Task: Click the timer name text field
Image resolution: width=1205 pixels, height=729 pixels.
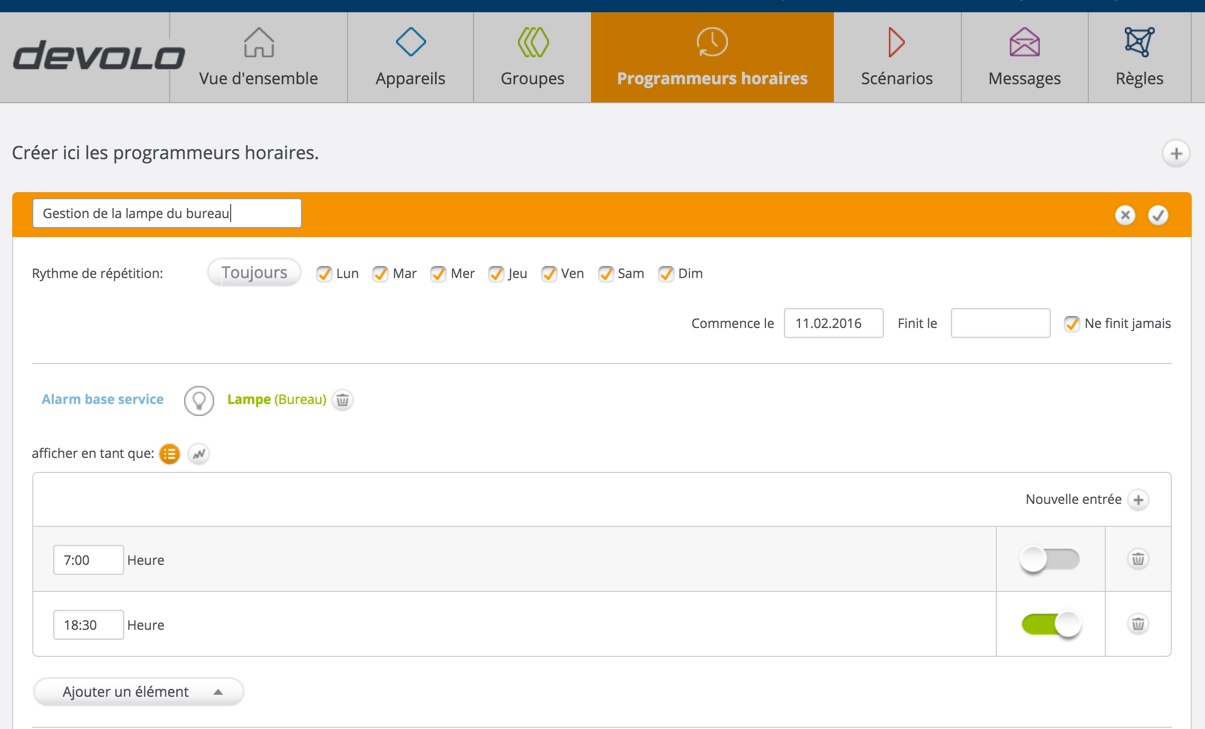Action: tap(167, 213)
